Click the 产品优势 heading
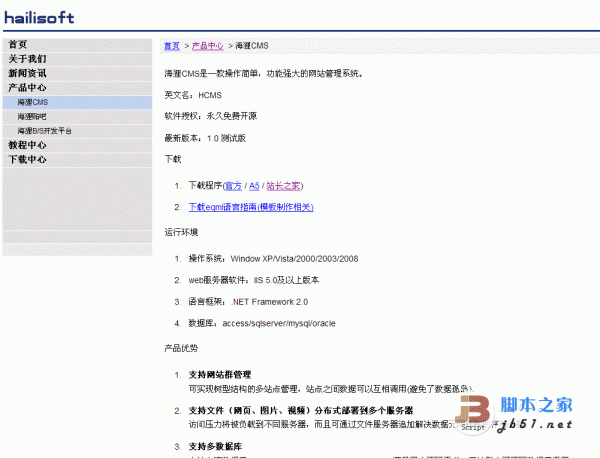Image resolution: width=600 pixels, height=458 pixels. tap(181, 349)
